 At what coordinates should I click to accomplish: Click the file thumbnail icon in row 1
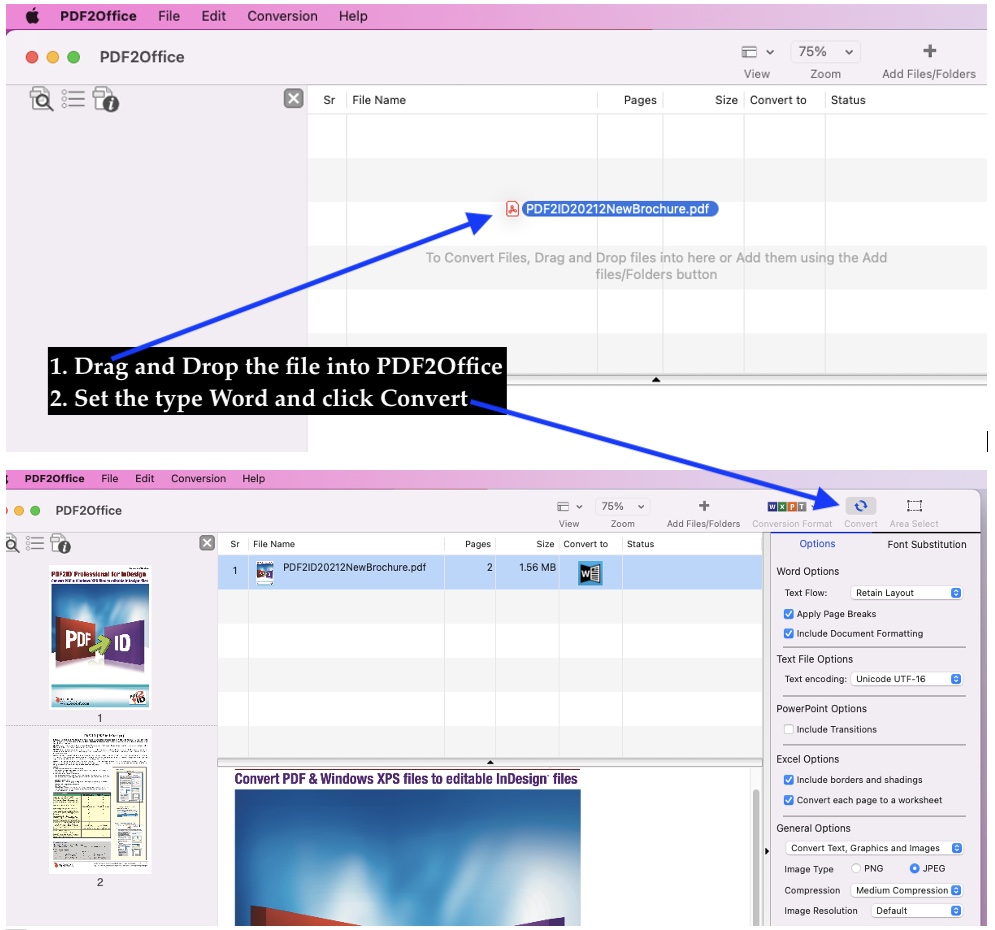click(x=265, y=572)
